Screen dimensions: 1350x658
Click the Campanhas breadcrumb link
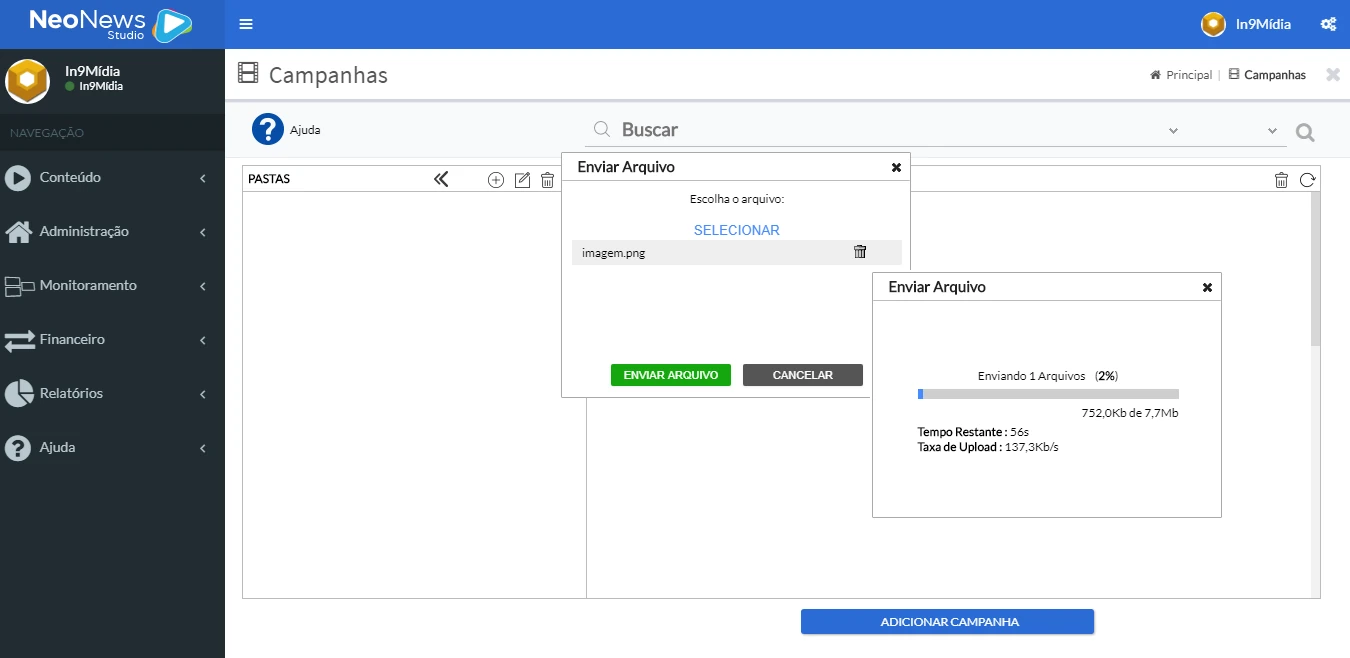click(1267, 75)
